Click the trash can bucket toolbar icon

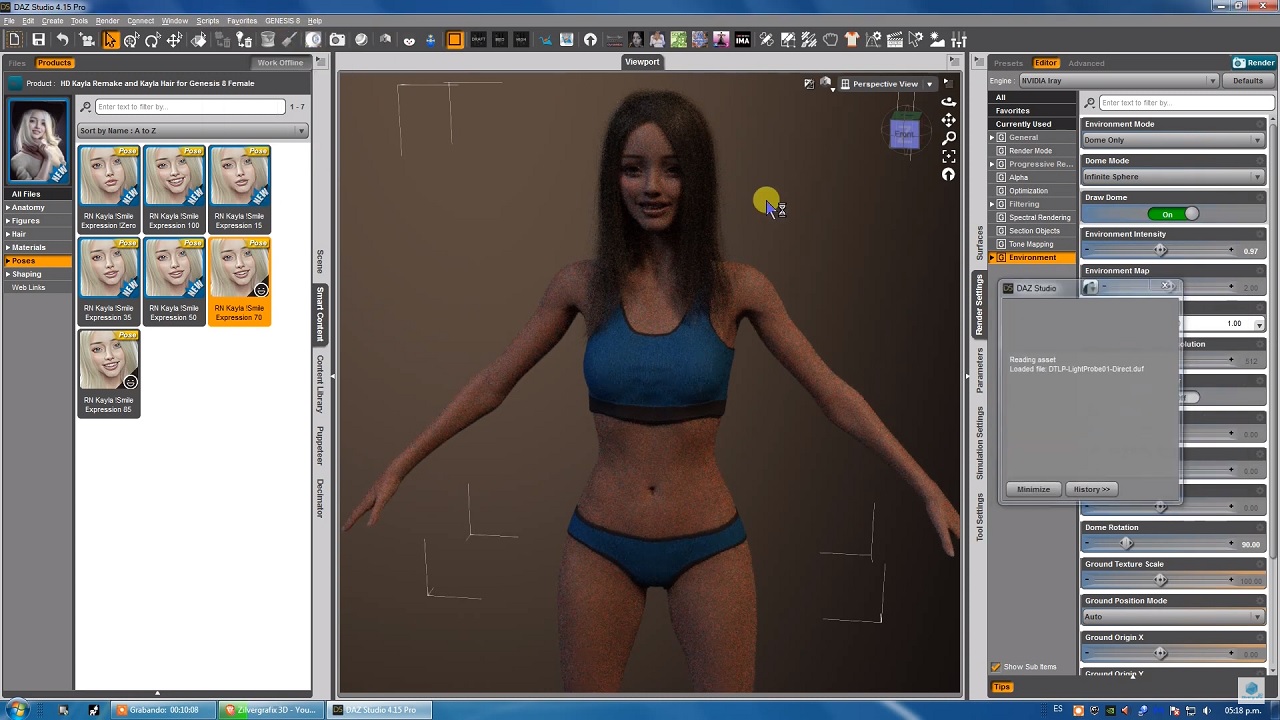[x=268, y=40]
